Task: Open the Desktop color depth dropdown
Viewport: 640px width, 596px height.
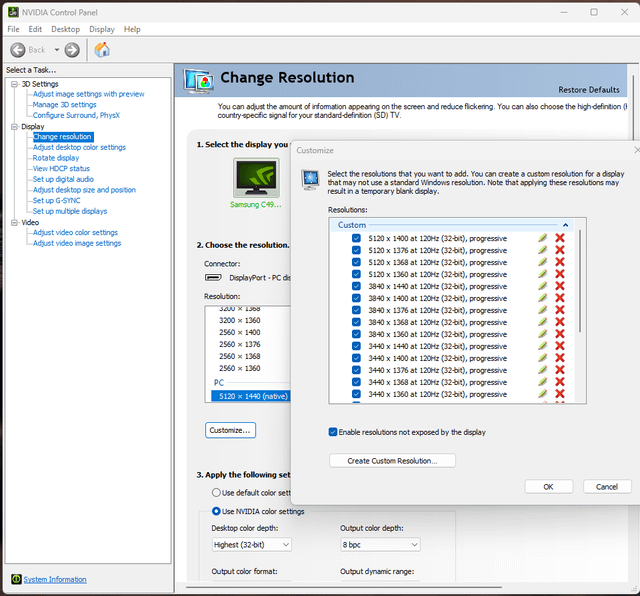Action: click(x=251, y=545)
